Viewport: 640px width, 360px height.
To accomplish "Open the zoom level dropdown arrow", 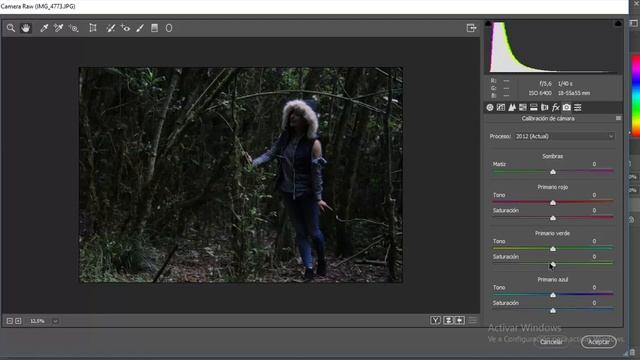I will [x=55, y=321].
